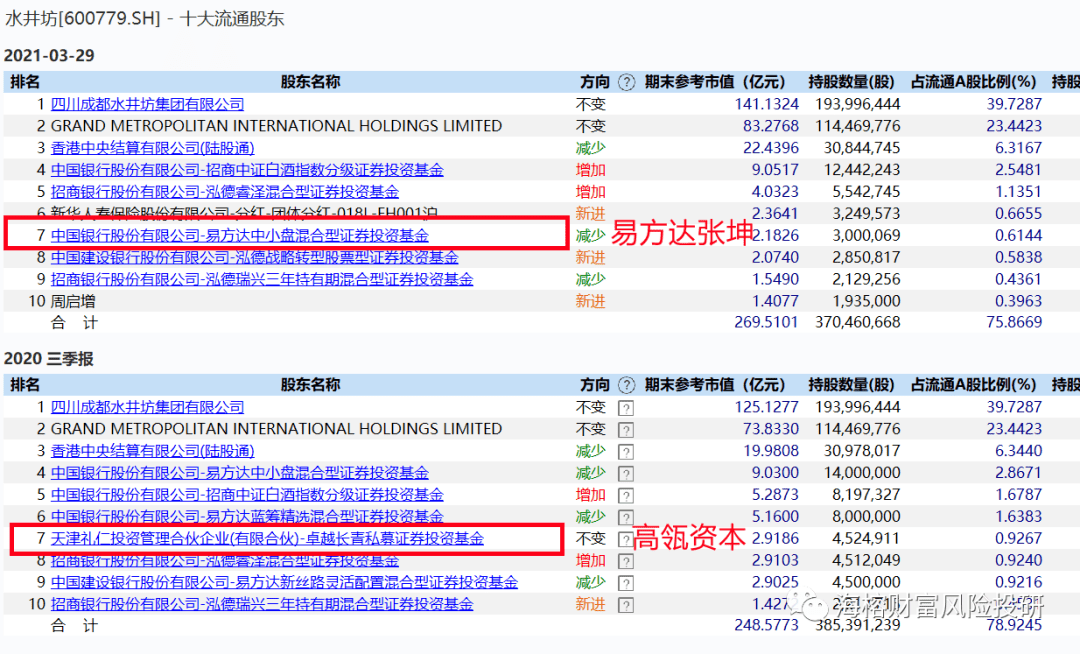This screenshot has width=1080, height=654.
Task: Click the question mark icon in the 四川成都水井坊集团 row of 2020 三季报
Action: click(x=625, y=408)
